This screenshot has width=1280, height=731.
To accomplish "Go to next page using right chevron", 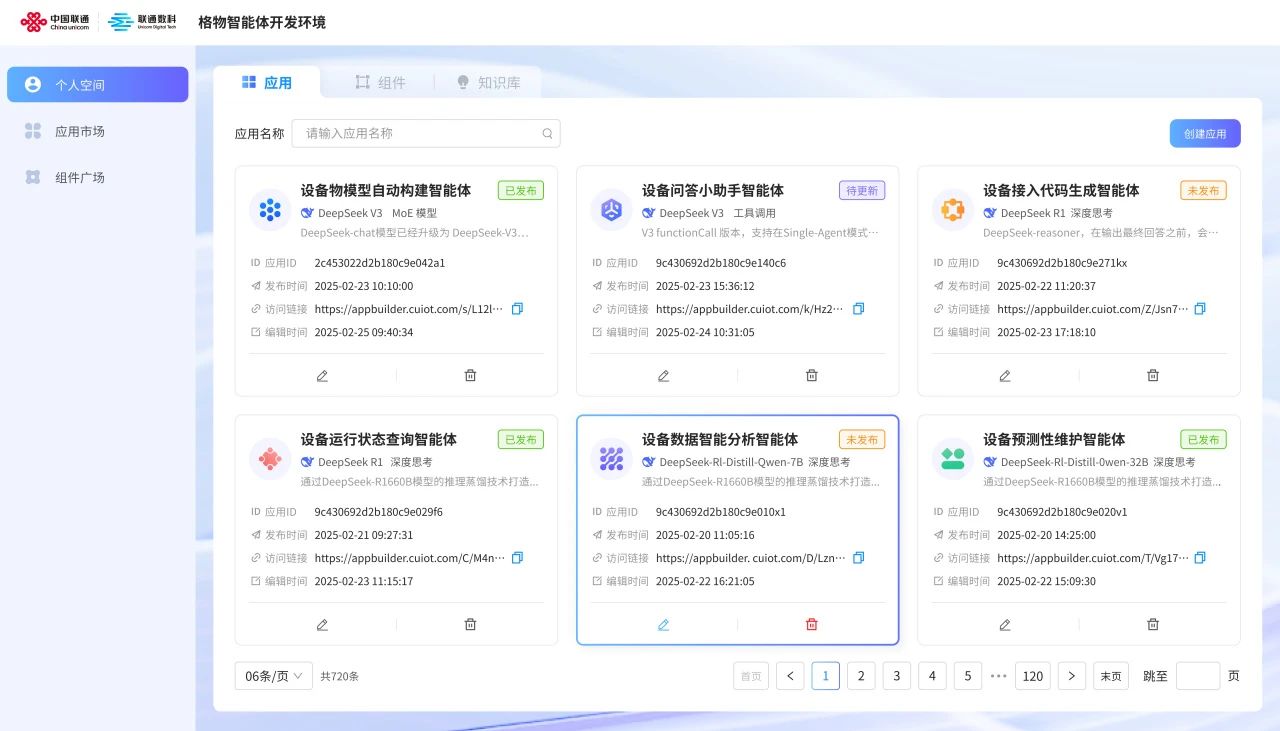I will click(x=1071, y=676).
